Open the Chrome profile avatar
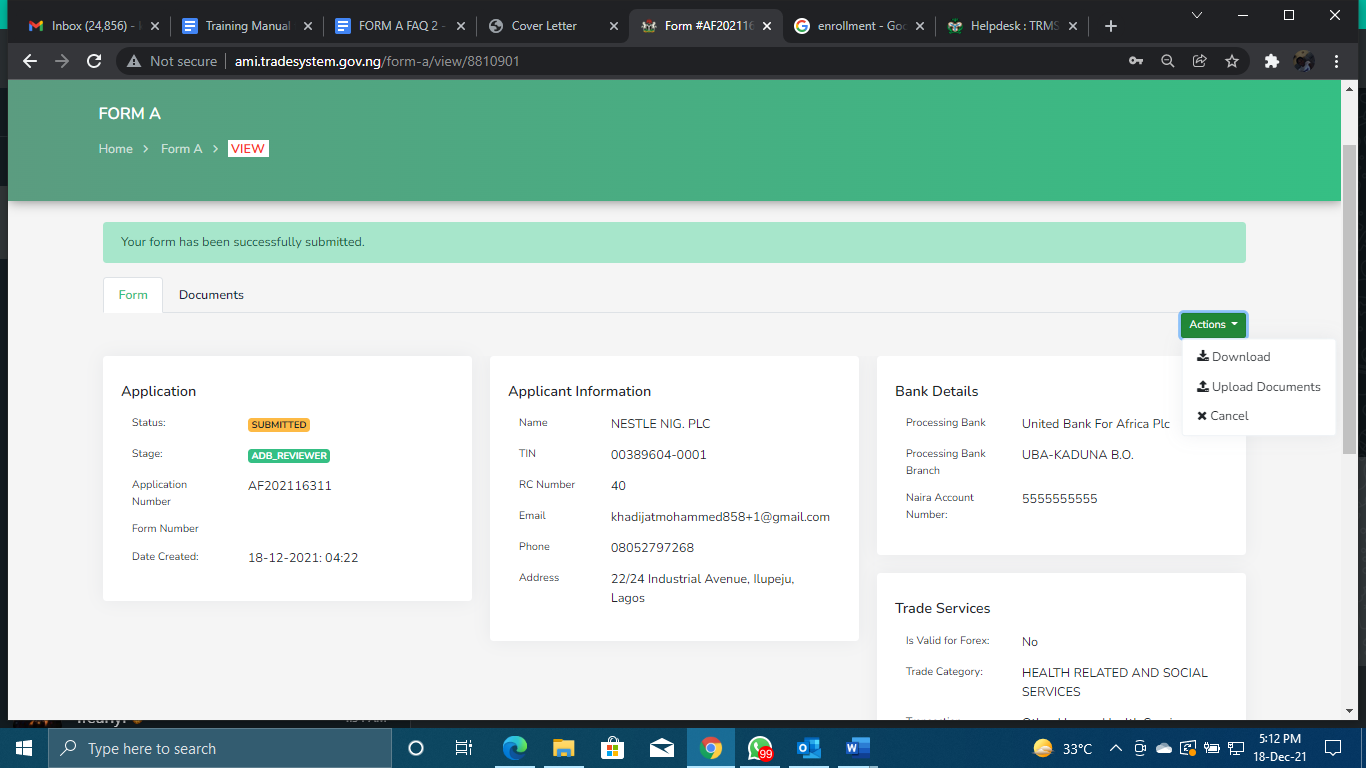1366x768 pixels. click(x=1304, y=61)
